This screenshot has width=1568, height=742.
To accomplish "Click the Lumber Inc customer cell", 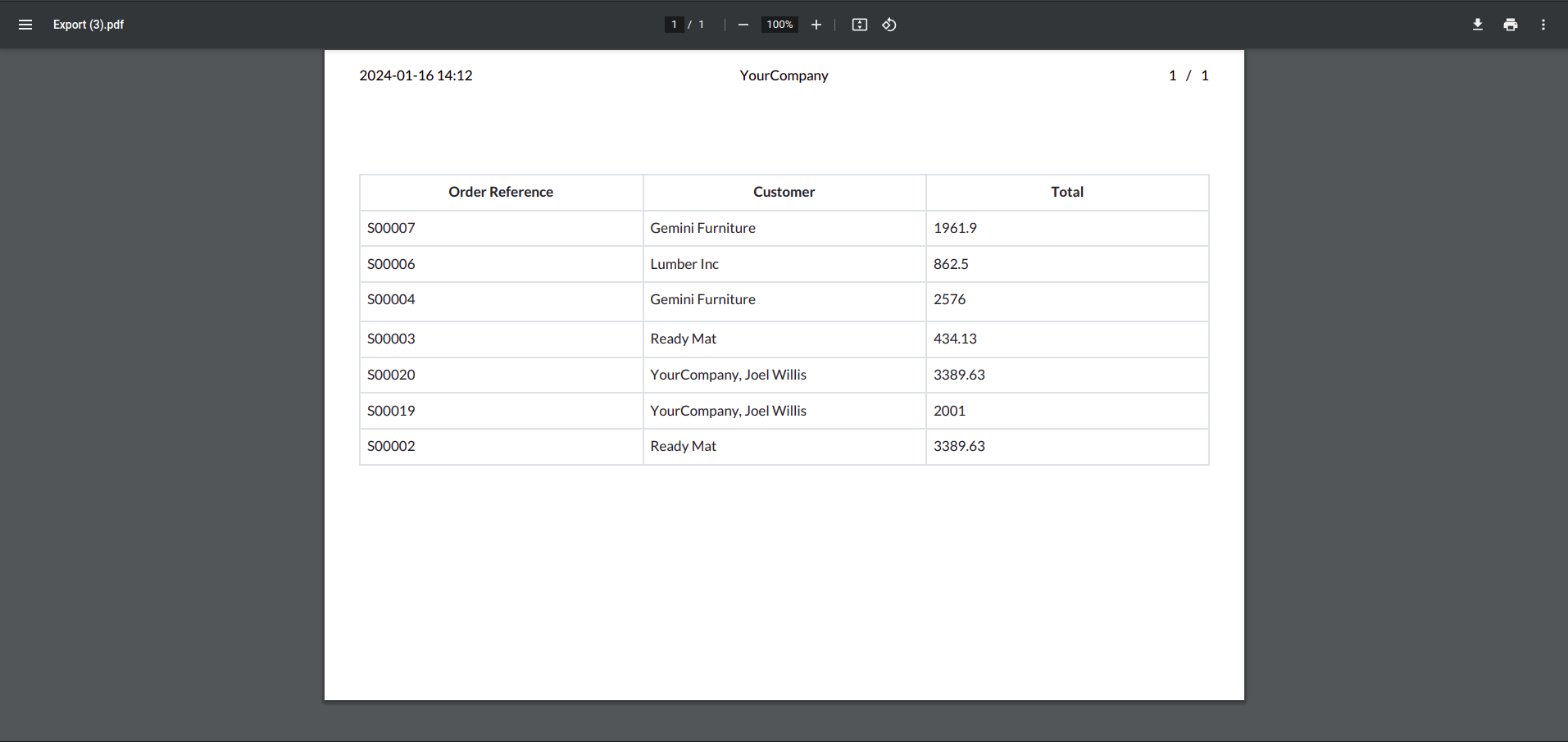I will (x=684, y=264).
